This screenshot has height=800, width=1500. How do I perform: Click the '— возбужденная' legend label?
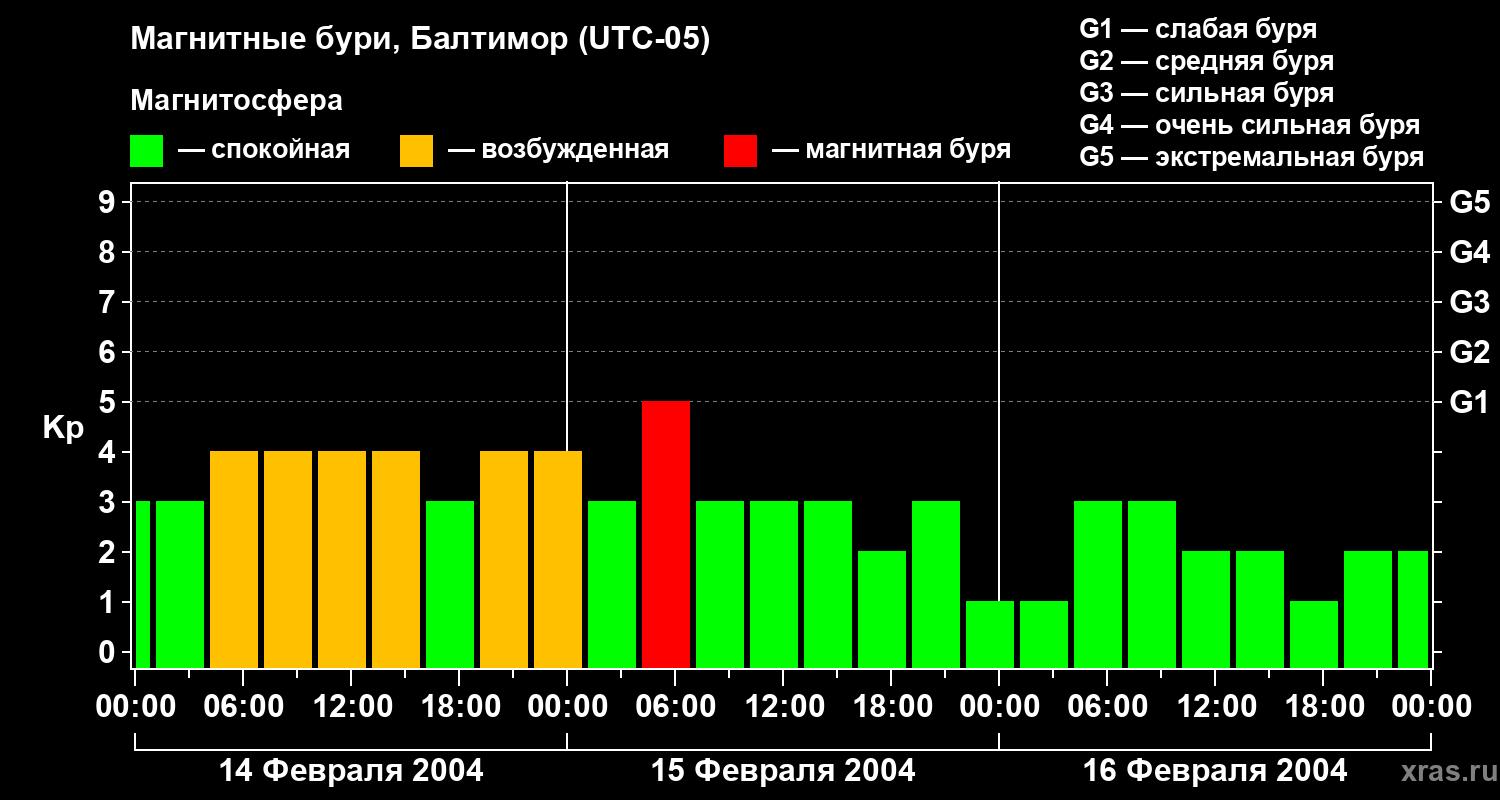pyautogui.click(x=558, y=151)
